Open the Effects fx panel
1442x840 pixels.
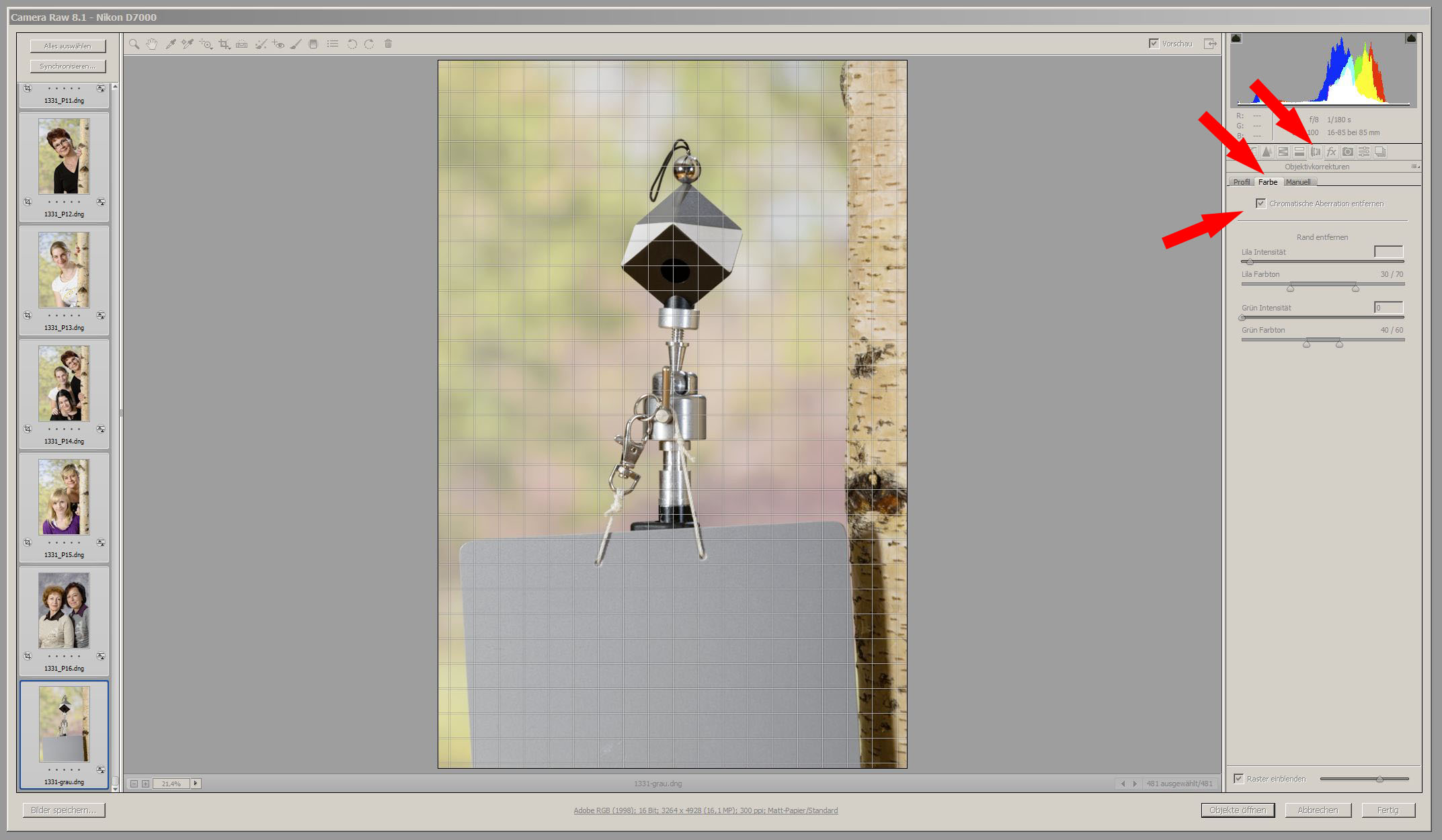point(1331,152)
